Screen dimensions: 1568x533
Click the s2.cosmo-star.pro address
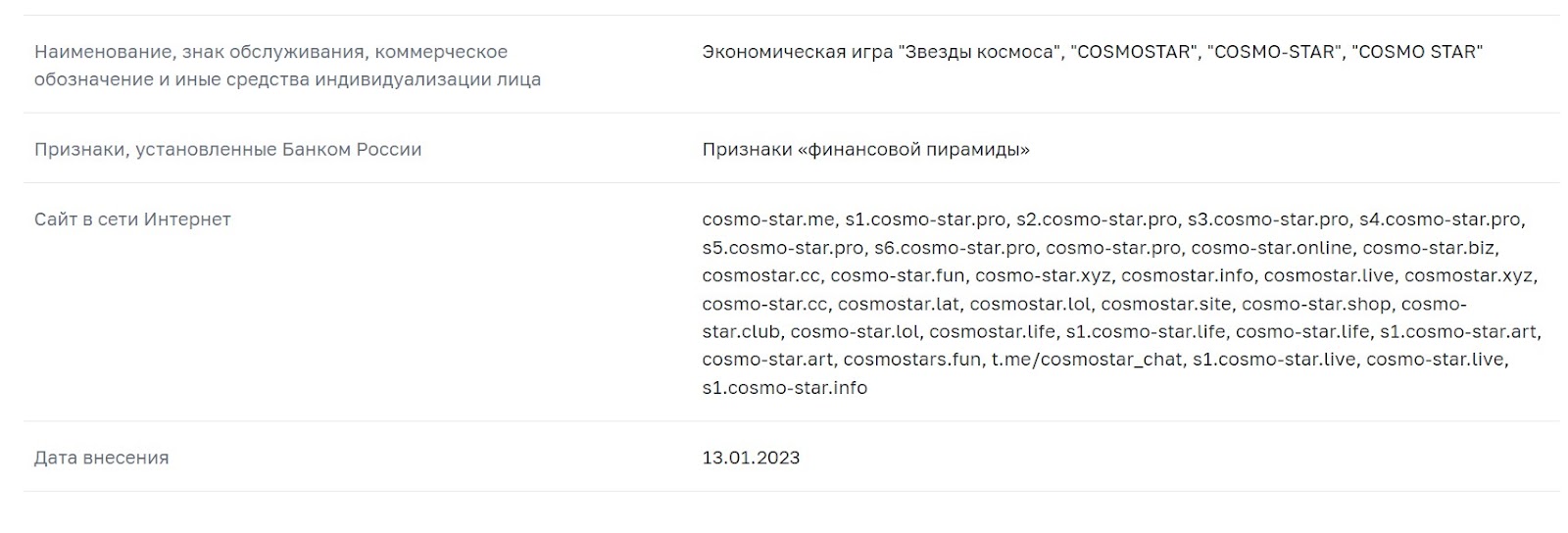point(1096,219)
